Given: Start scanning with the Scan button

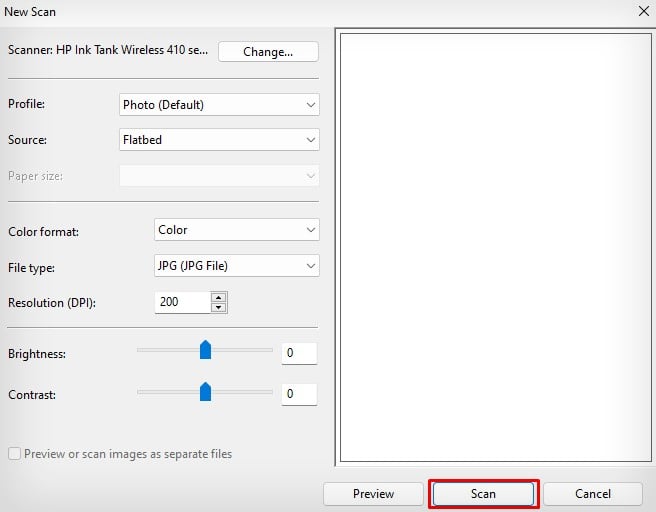Looking at the screenshot, I should point(483,494).
